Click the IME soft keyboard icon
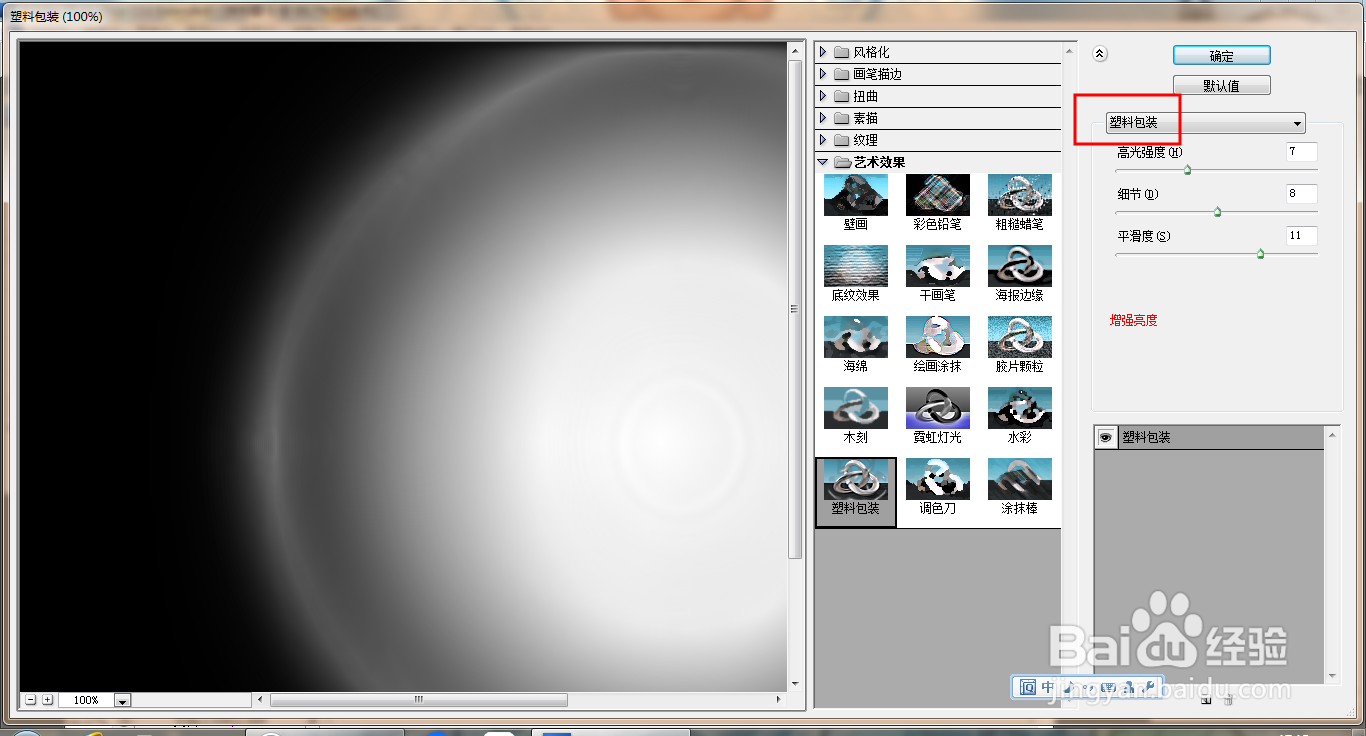 (x=1108, y=688)
